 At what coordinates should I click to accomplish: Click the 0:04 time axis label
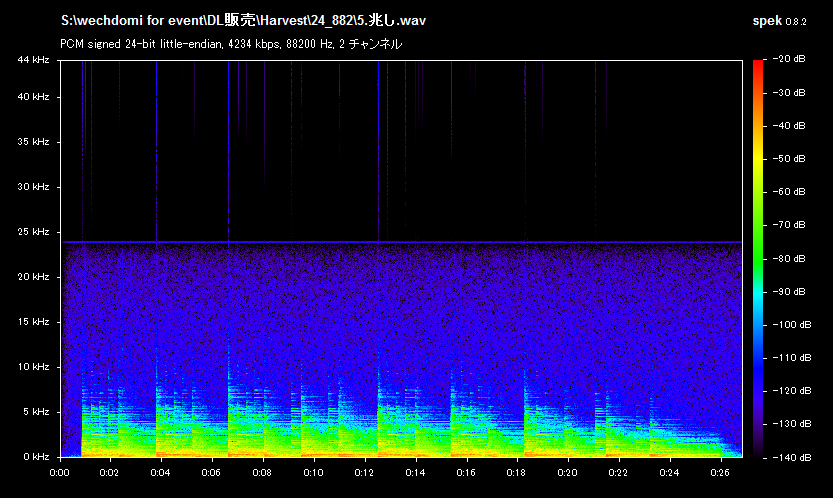(x=160, y=473)
